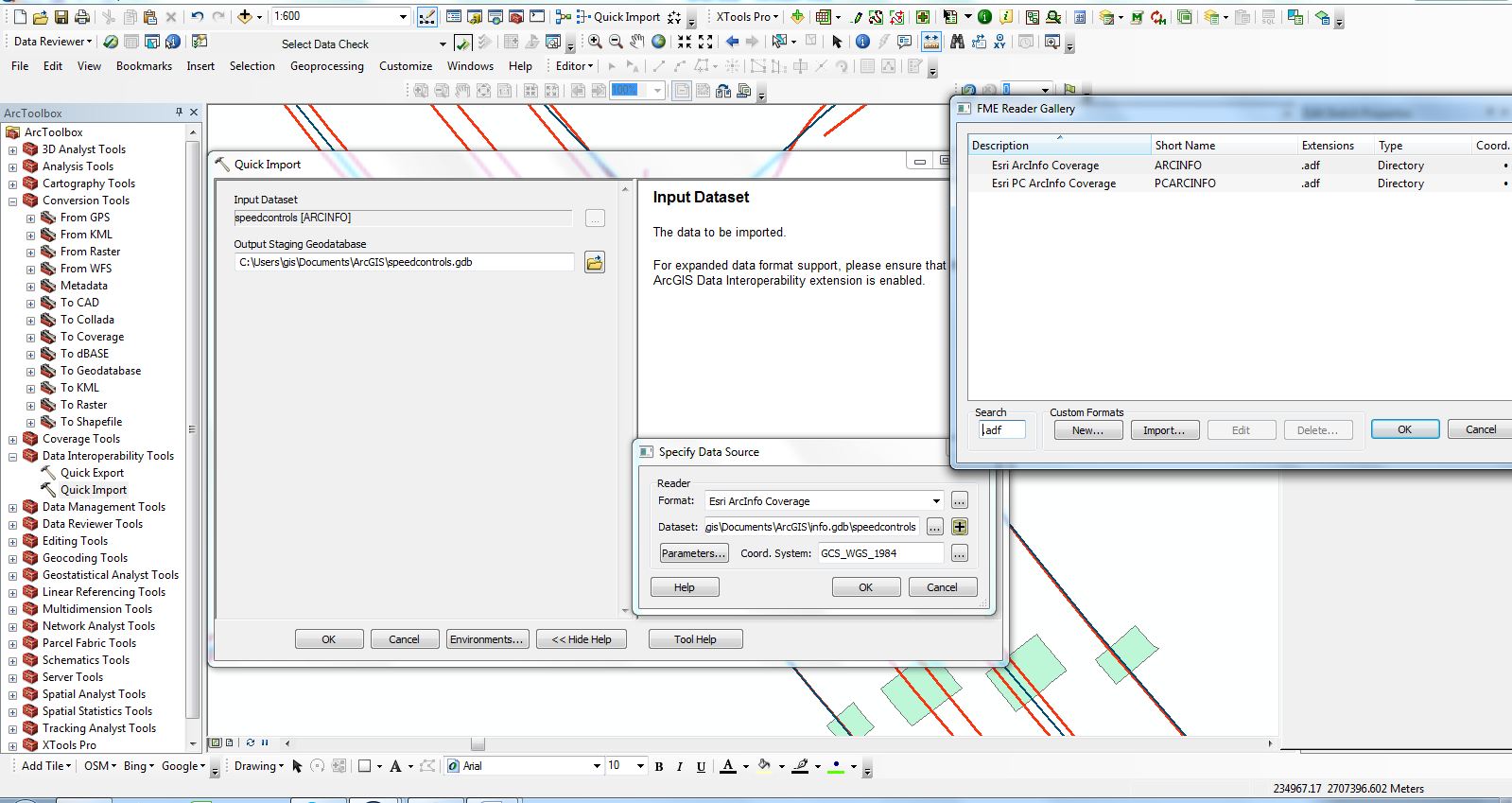This screenshot has width=1512, height=803.
Task: Open the map scale 1:600 dropdown
Action: (403, 17)
